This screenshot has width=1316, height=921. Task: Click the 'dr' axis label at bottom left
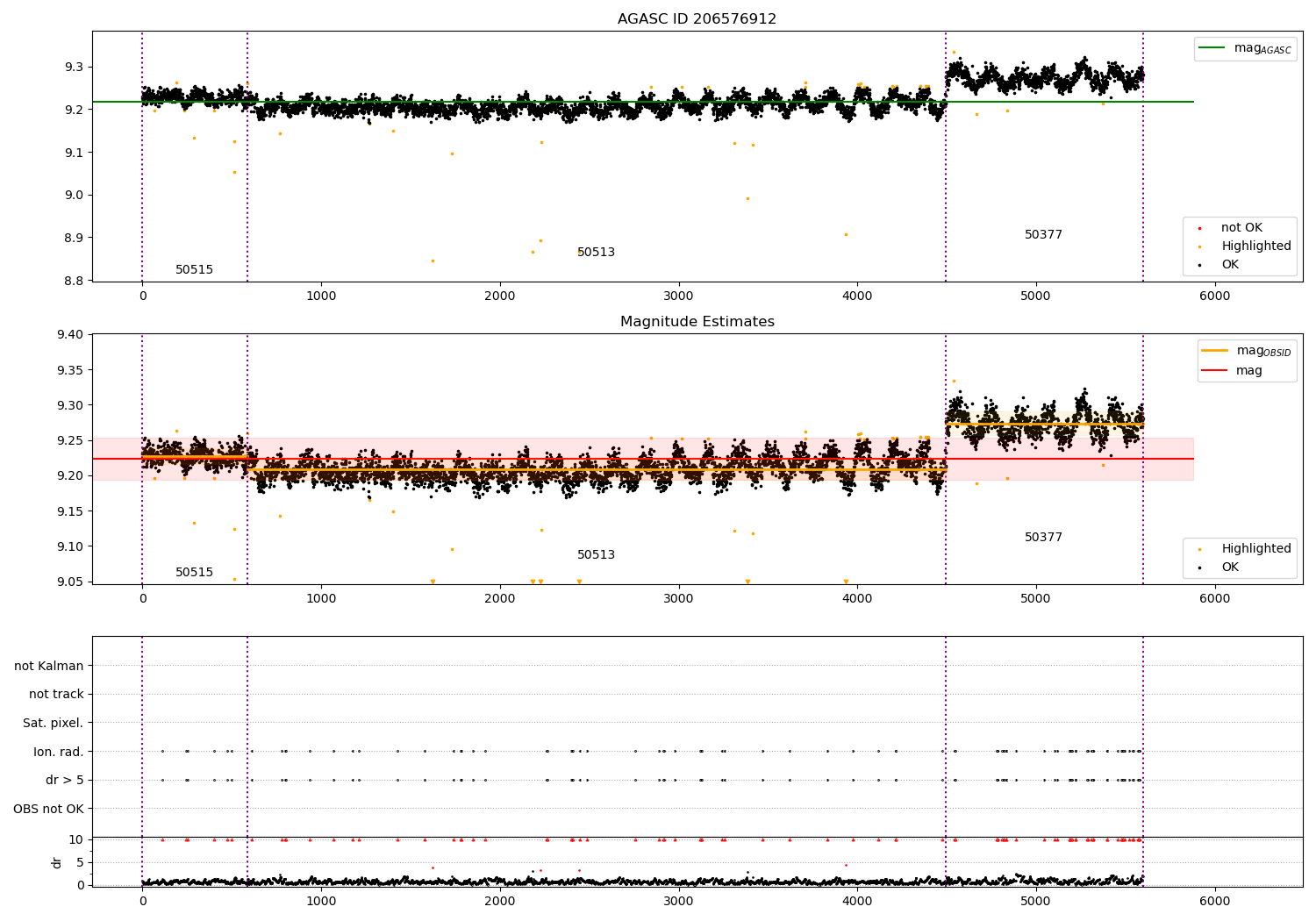(x=57, y=862)
